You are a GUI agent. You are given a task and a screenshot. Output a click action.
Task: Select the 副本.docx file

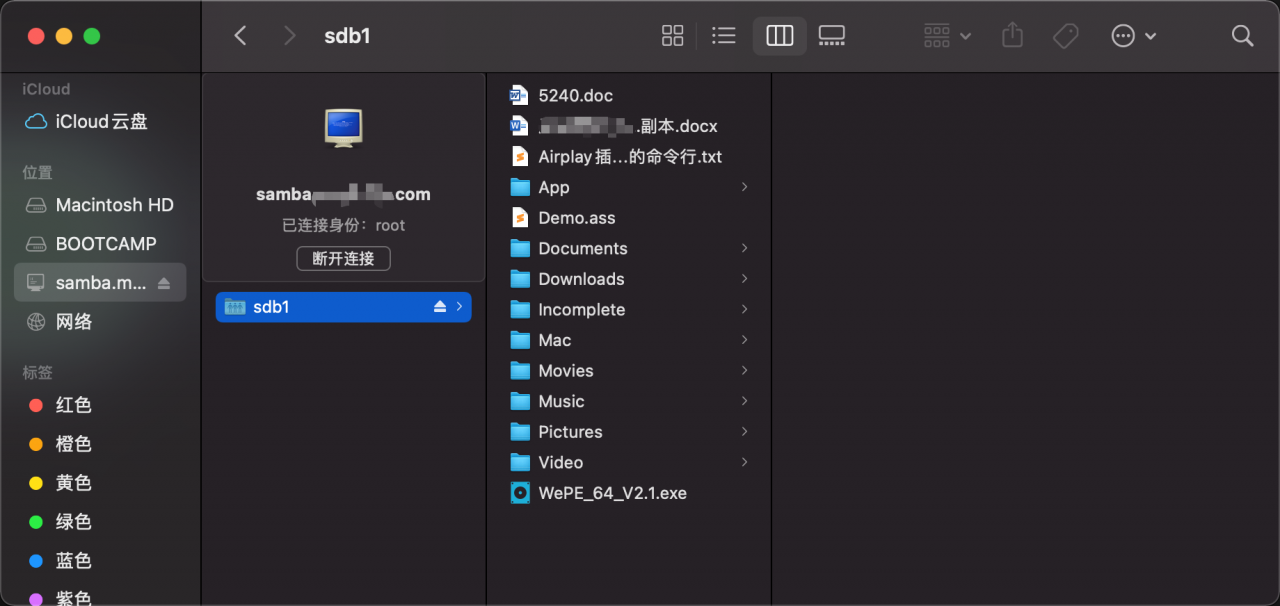(629, 126)
